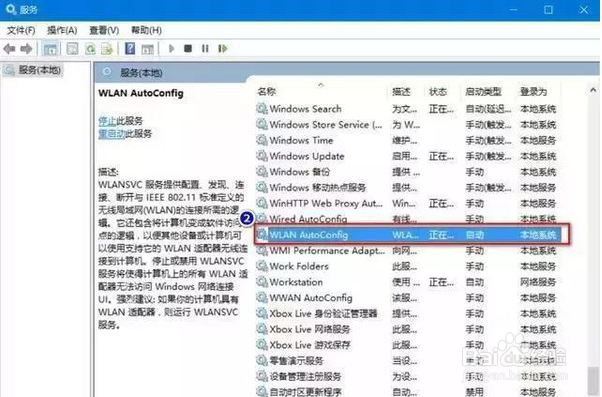
Task: Click the Start Service play icon
Action: point(172,49)
